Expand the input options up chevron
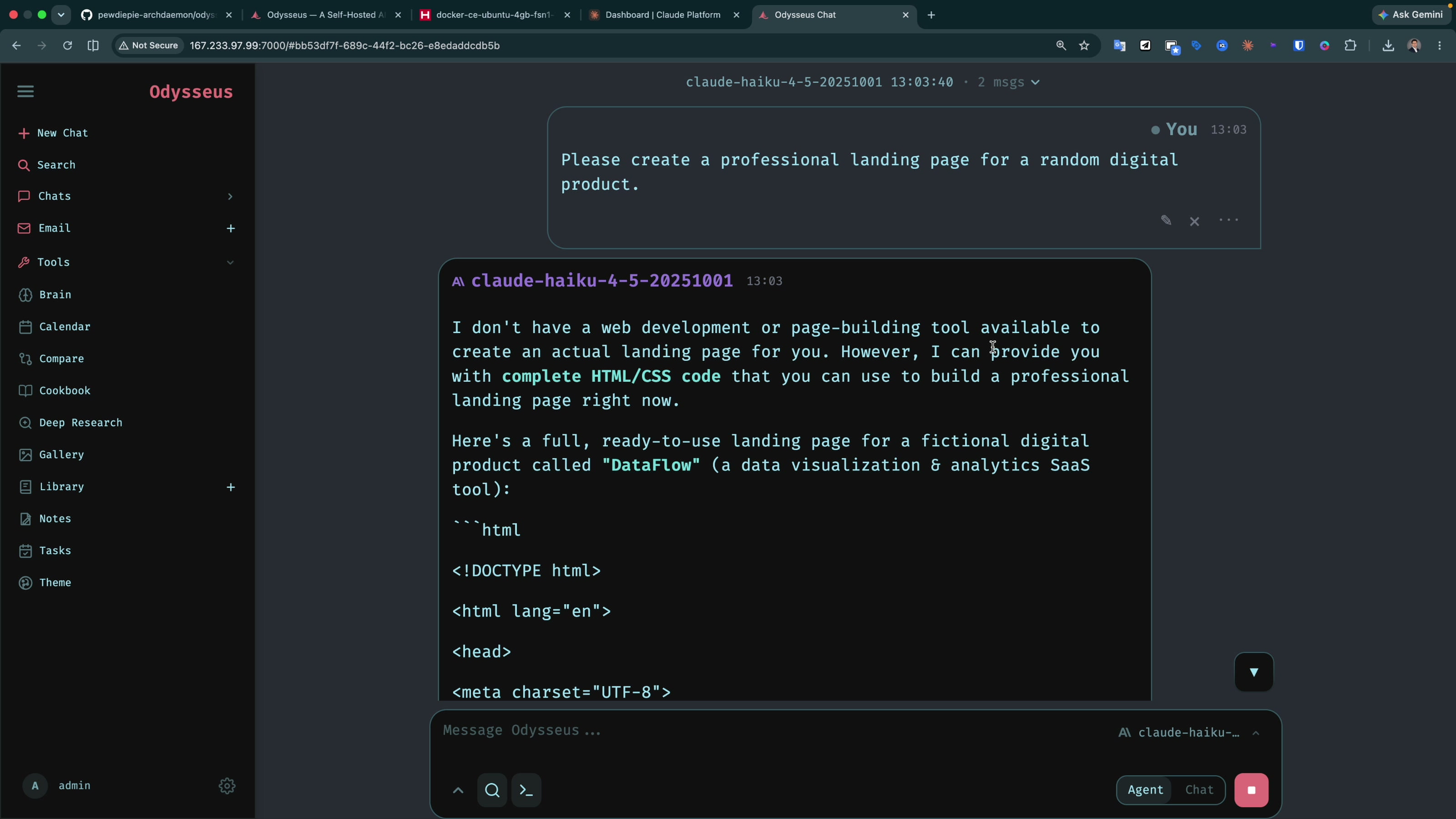This screenshot has width=1456, height=819. 458,790
